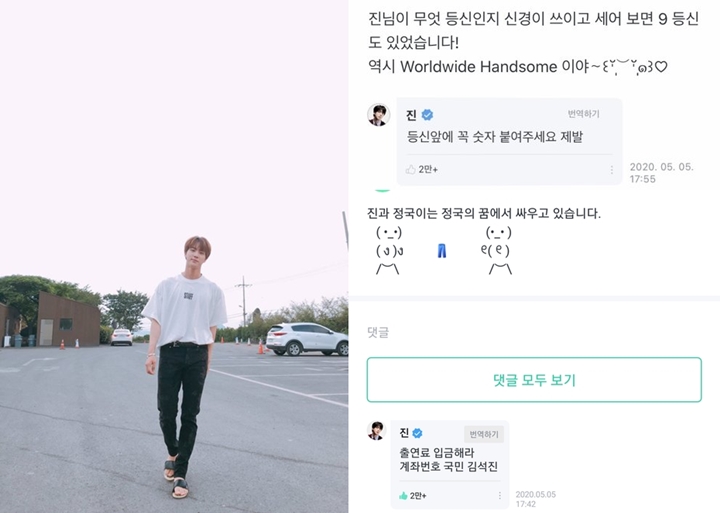This screenshot has width=720, height=513.
Task: Open the photo of the man walking in the parking lot
Action: 174,256
